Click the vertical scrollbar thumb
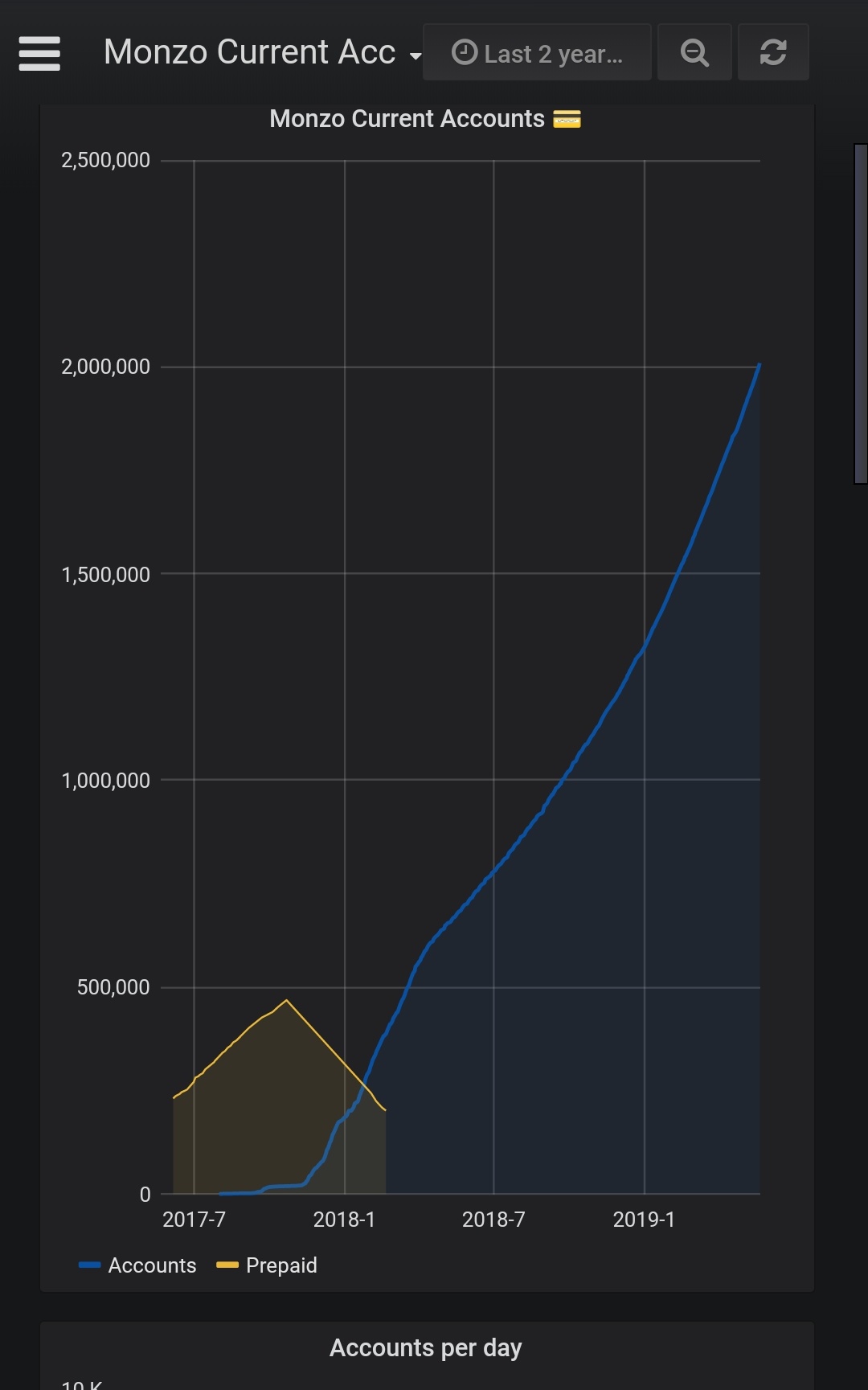This screenshot has height=1390, width=868. 861,314
